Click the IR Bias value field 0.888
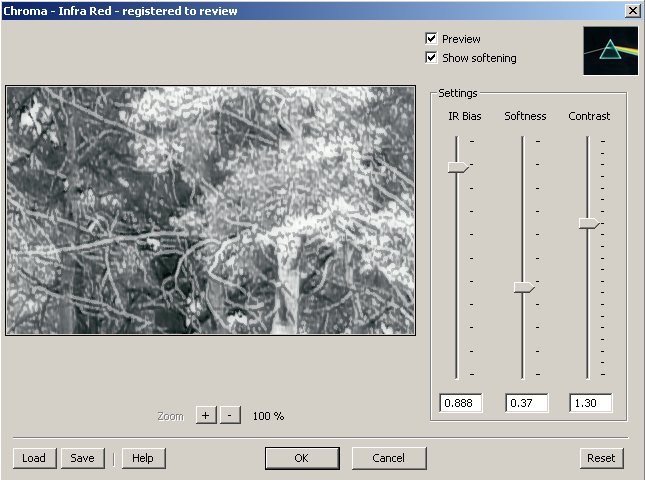Image resolution: width=645 pixels, height=480 pixels. pyautogui.click(x=461, y=403)
